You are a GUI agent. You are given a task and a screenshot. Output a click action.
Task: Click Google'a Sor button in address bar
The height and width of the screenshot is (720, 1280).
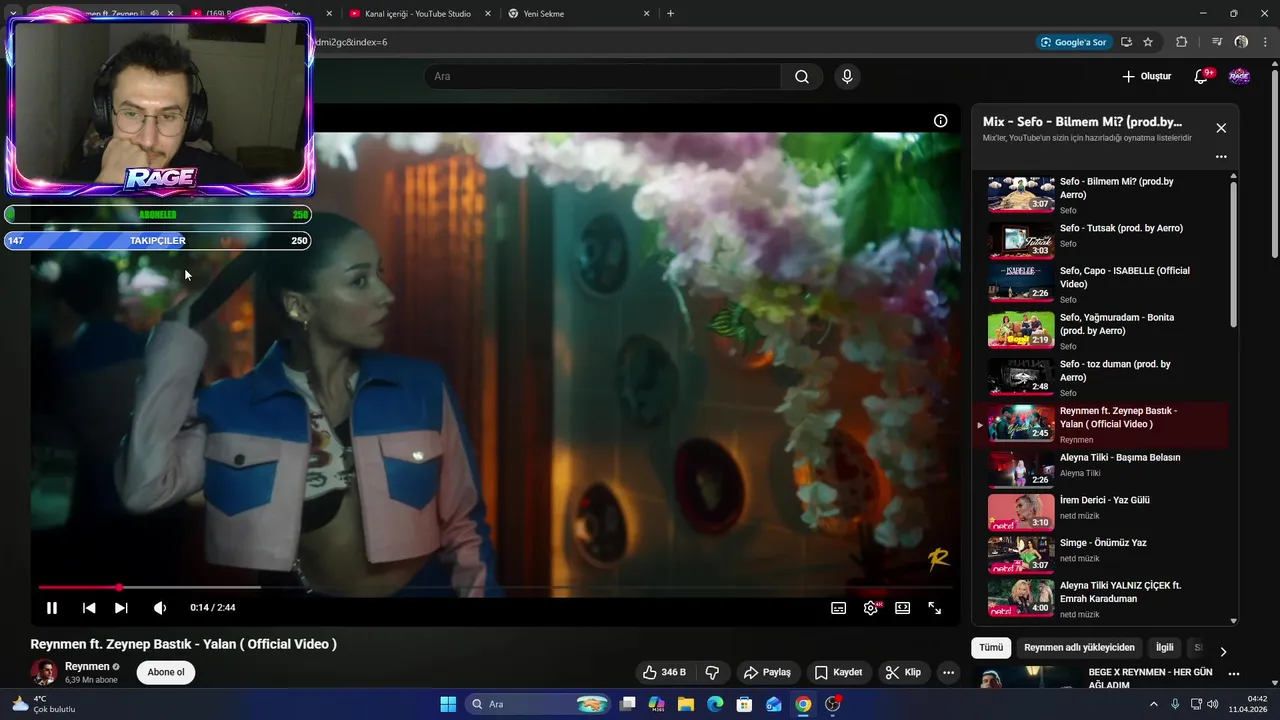1074,42
